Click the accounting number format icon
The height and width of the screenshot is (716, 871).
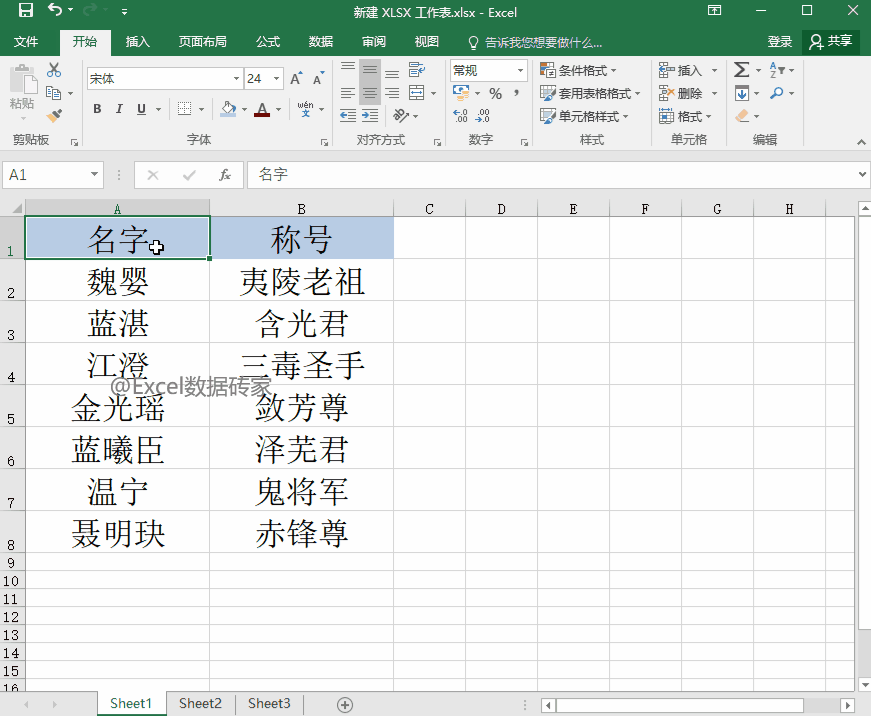click(461, 93)
